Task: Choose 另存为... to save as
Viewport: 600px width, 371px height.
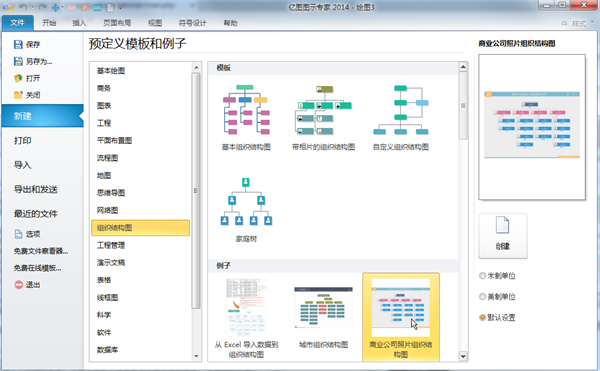Action: pyautogui.click(x=33, y=61)
